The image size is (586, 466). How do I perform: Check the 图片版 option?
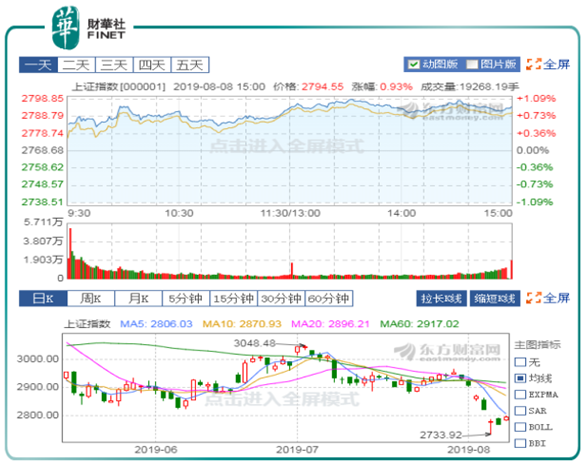pos(472,65)
